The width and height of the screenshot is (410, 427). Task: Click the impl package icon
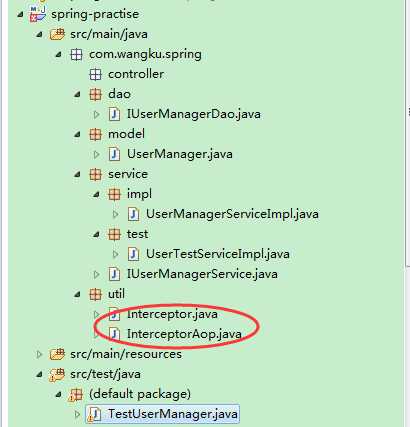click(x=114, y=194)
